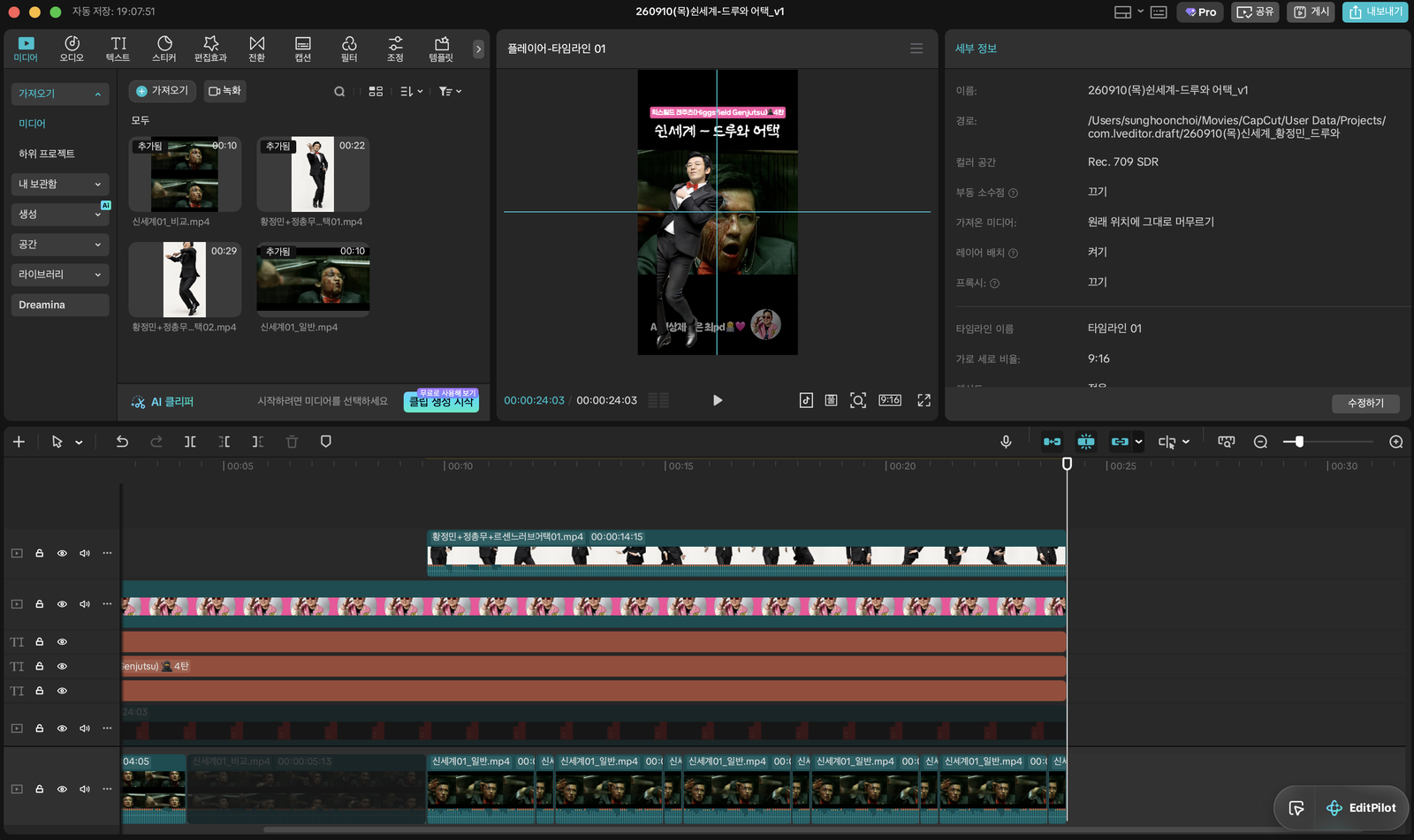Click the delete trash icon in timeline toolbar
The height and width of the screenshot is (840, 1414).
pos(292,442)
